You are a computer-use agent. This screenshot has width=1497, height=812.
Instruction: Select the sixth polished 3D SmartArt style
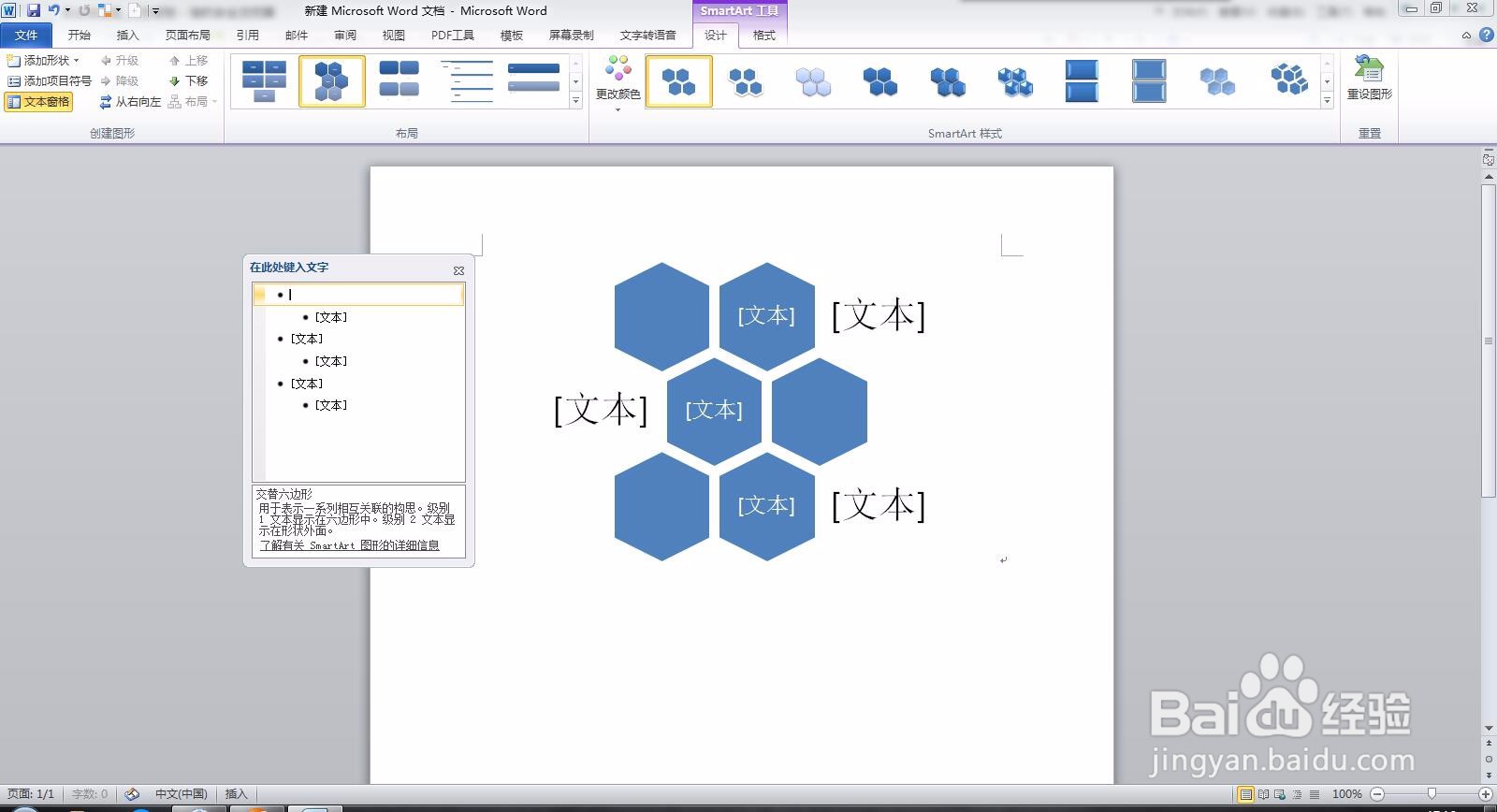click(1015, 81)
